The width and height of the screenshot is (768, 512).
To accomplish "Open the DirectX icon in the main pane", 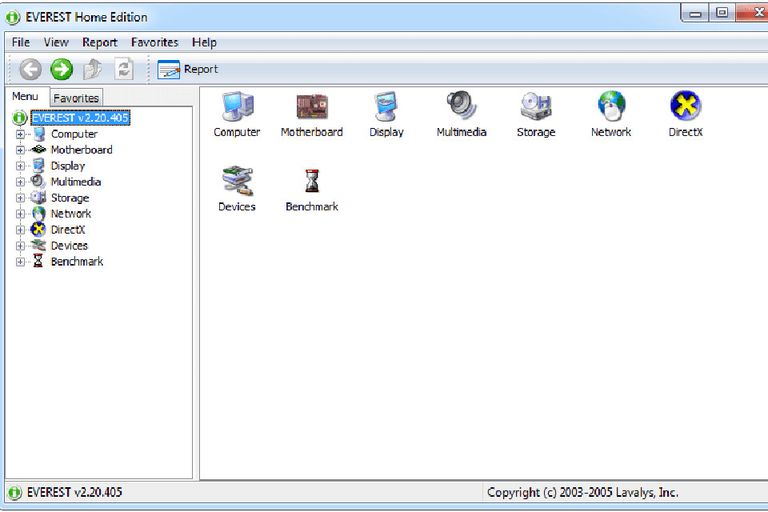I will pos(685,105).
